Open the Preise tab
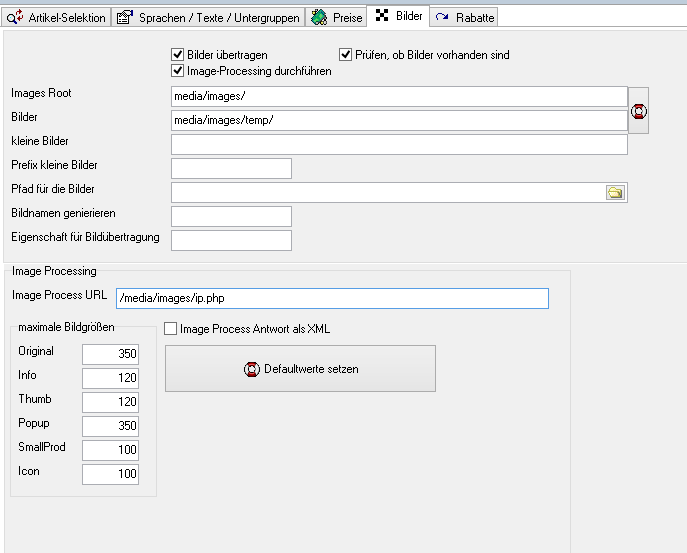The height and width of the screenshot is (553, 687). click(335, 17)
